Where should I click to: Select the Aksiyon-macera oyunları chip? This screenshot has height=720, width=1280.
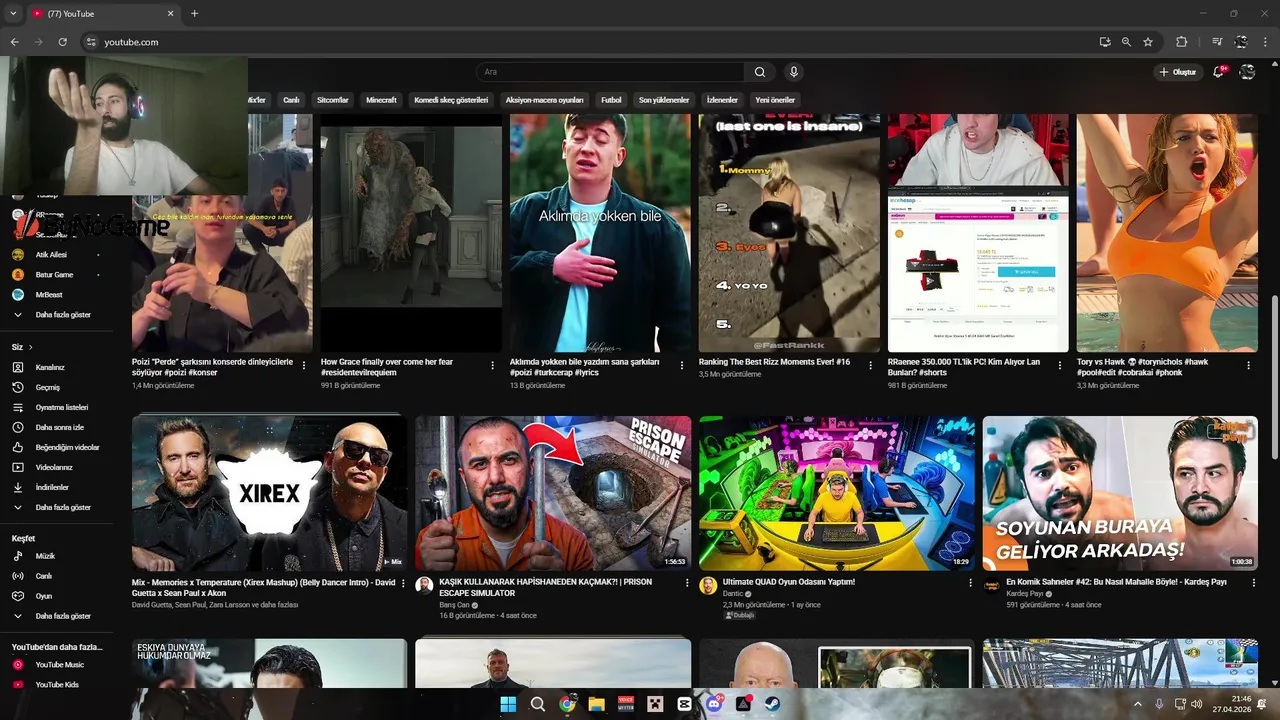click(x=544, y=100)
